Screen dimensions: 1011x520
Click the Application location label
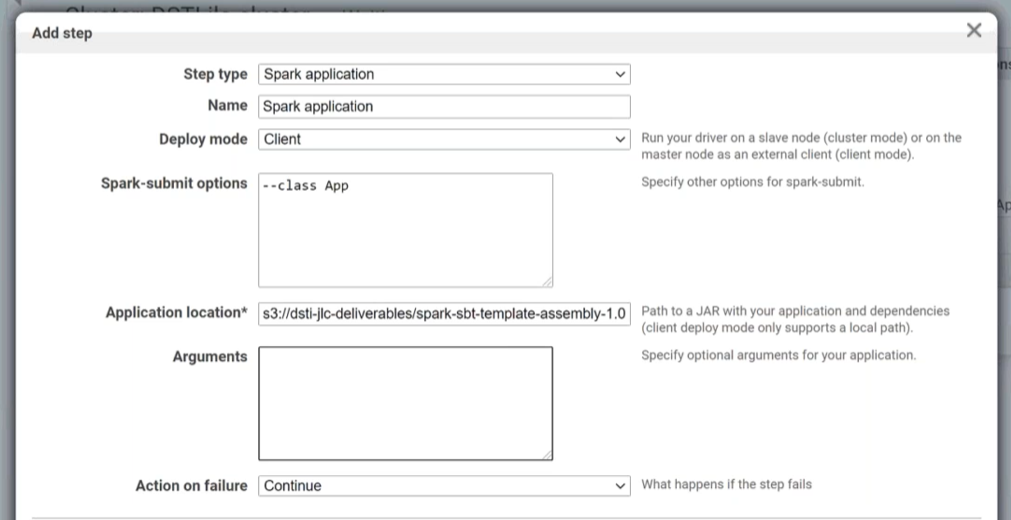tap(177, 312)
